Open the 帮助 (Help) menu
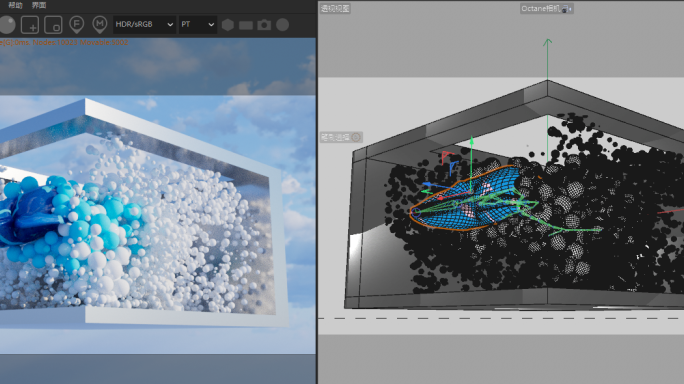This screenshot has height=384, width=684. coord(15,5)
